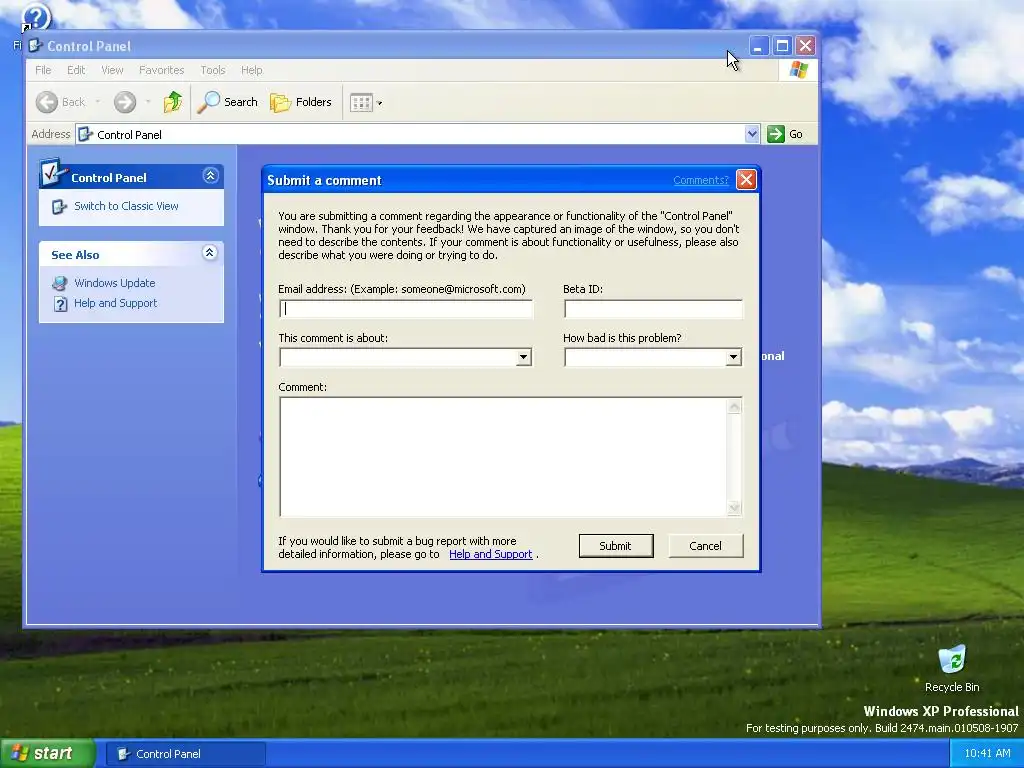Open Help and Support sidebar link

(116, 303)
